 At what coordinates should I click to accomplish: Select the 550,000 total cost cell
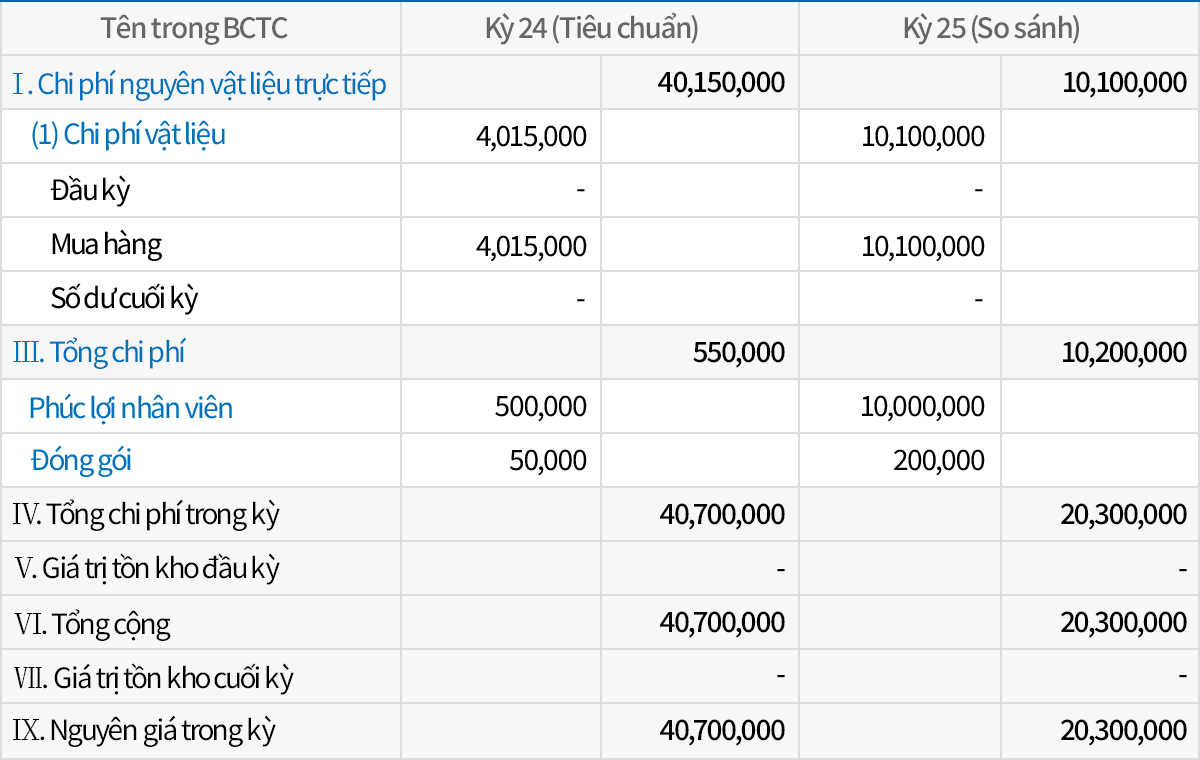click(x=738, y=353)
